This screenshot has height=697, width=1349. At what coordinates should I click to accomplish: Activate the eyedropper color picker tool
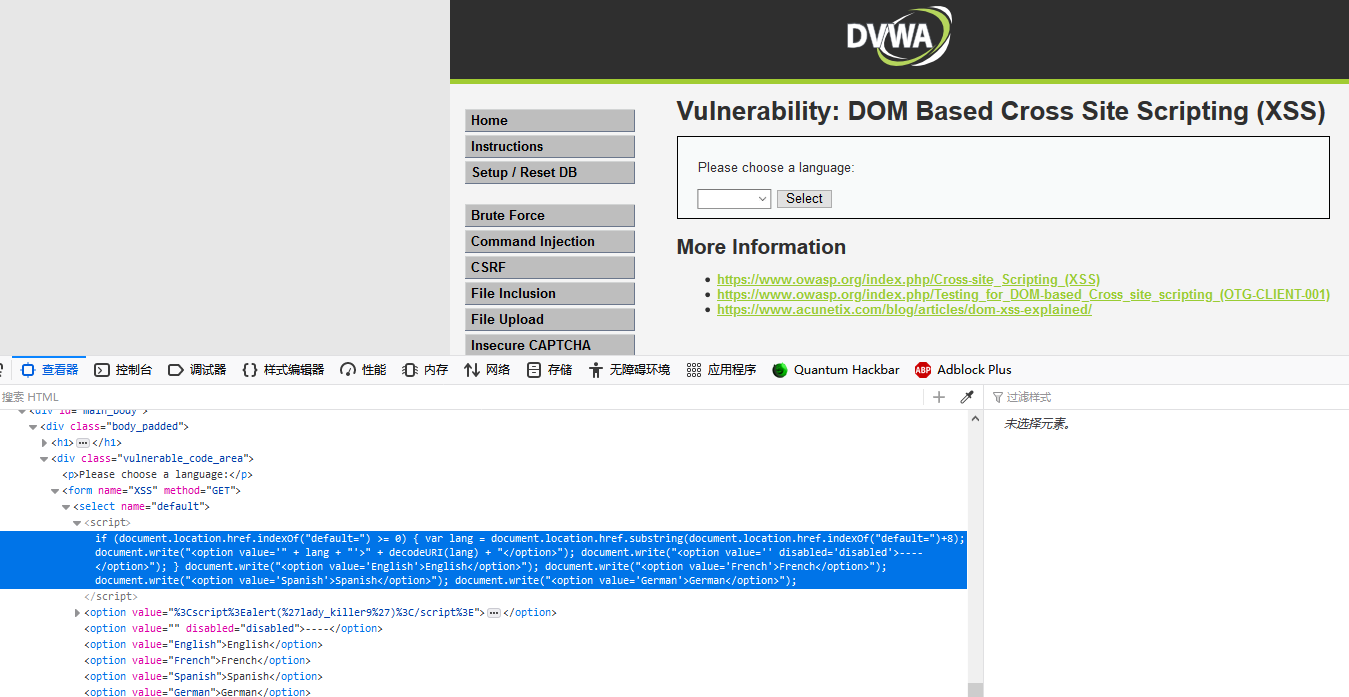967,397
